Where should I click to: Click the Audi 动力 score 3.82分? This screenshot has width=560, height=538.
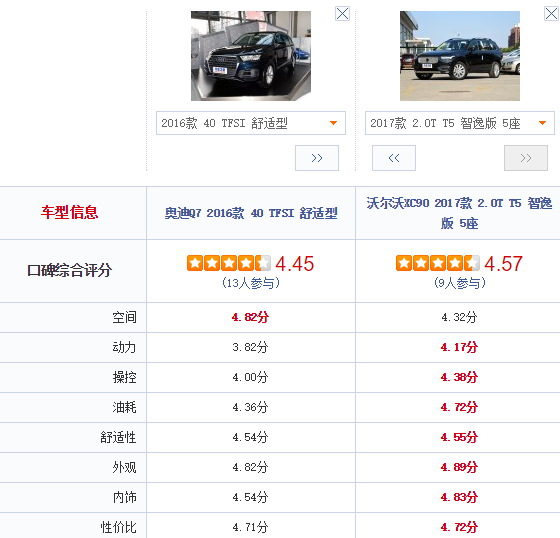point(250,347)
